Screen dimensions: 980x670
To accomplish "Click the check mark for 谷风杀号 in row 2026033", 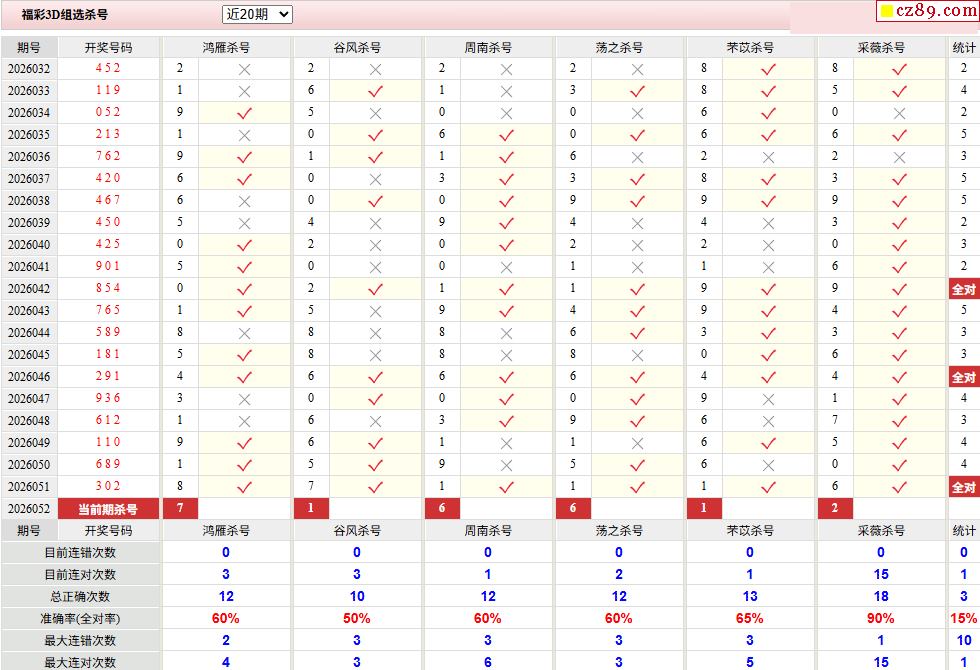I will point(375,91).
